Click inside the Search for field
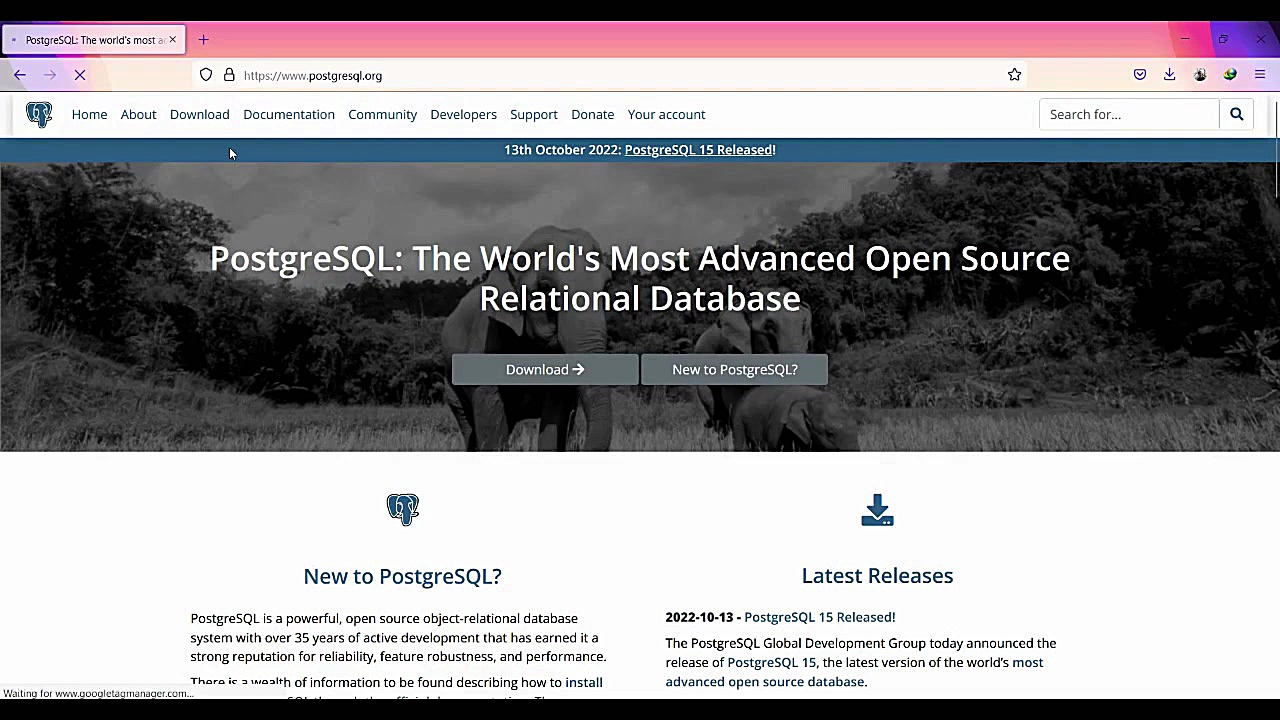The height and width of the screenshot is (720, 1280). coord(1128,114)
